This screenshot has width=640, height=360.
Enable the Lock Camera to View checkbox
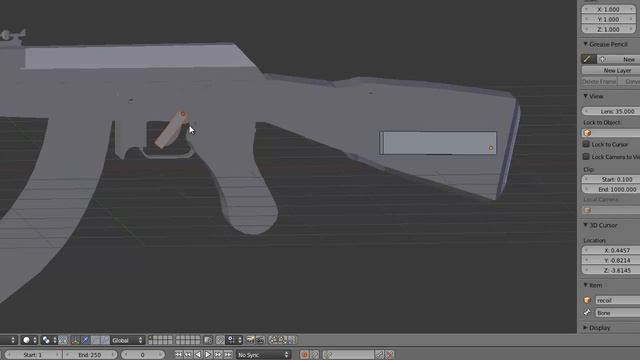[586, 156]
